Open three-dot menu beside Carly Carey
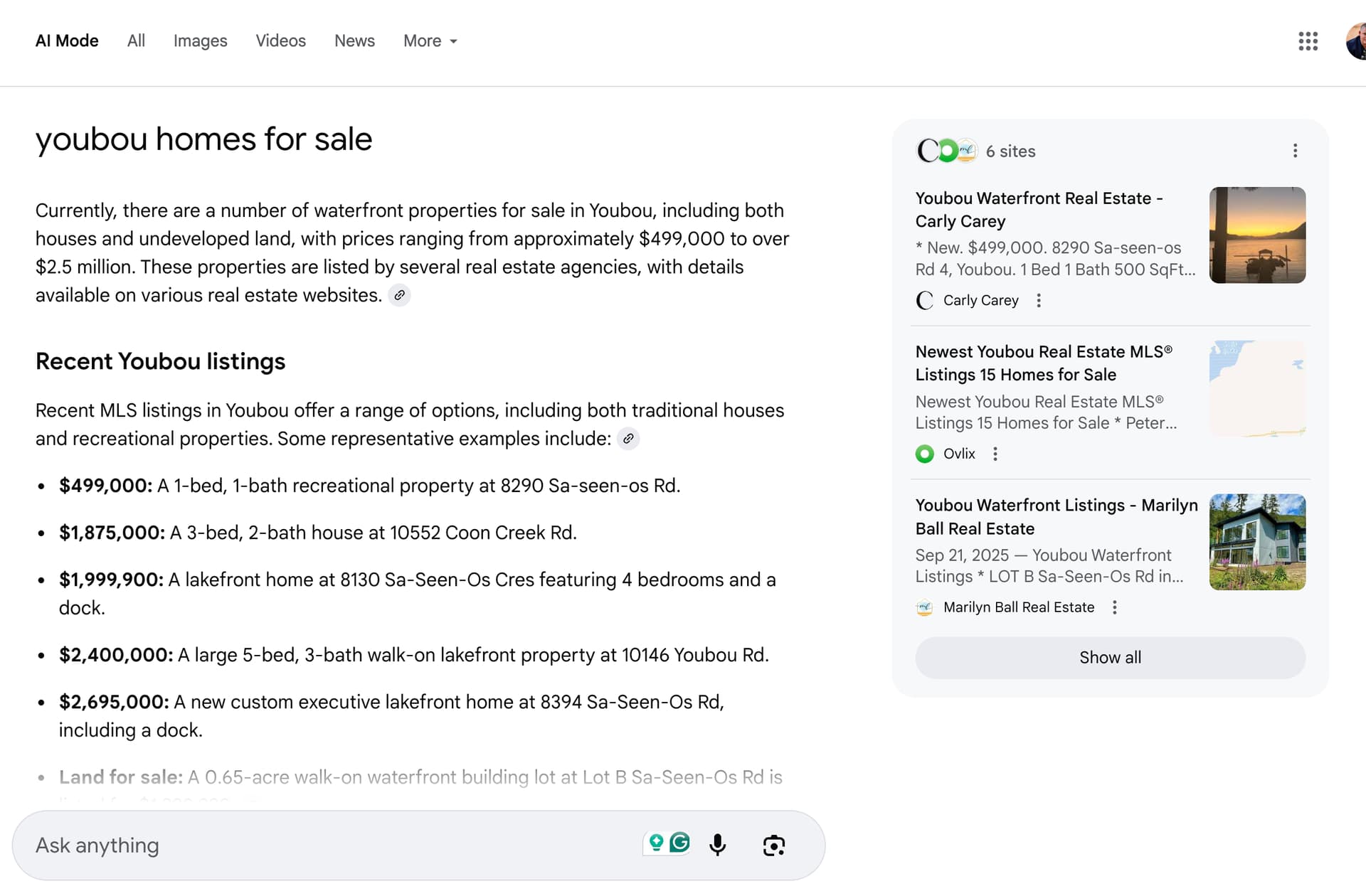The width and height of the screenshot is (1366, 896). (x=1039, y=301)
